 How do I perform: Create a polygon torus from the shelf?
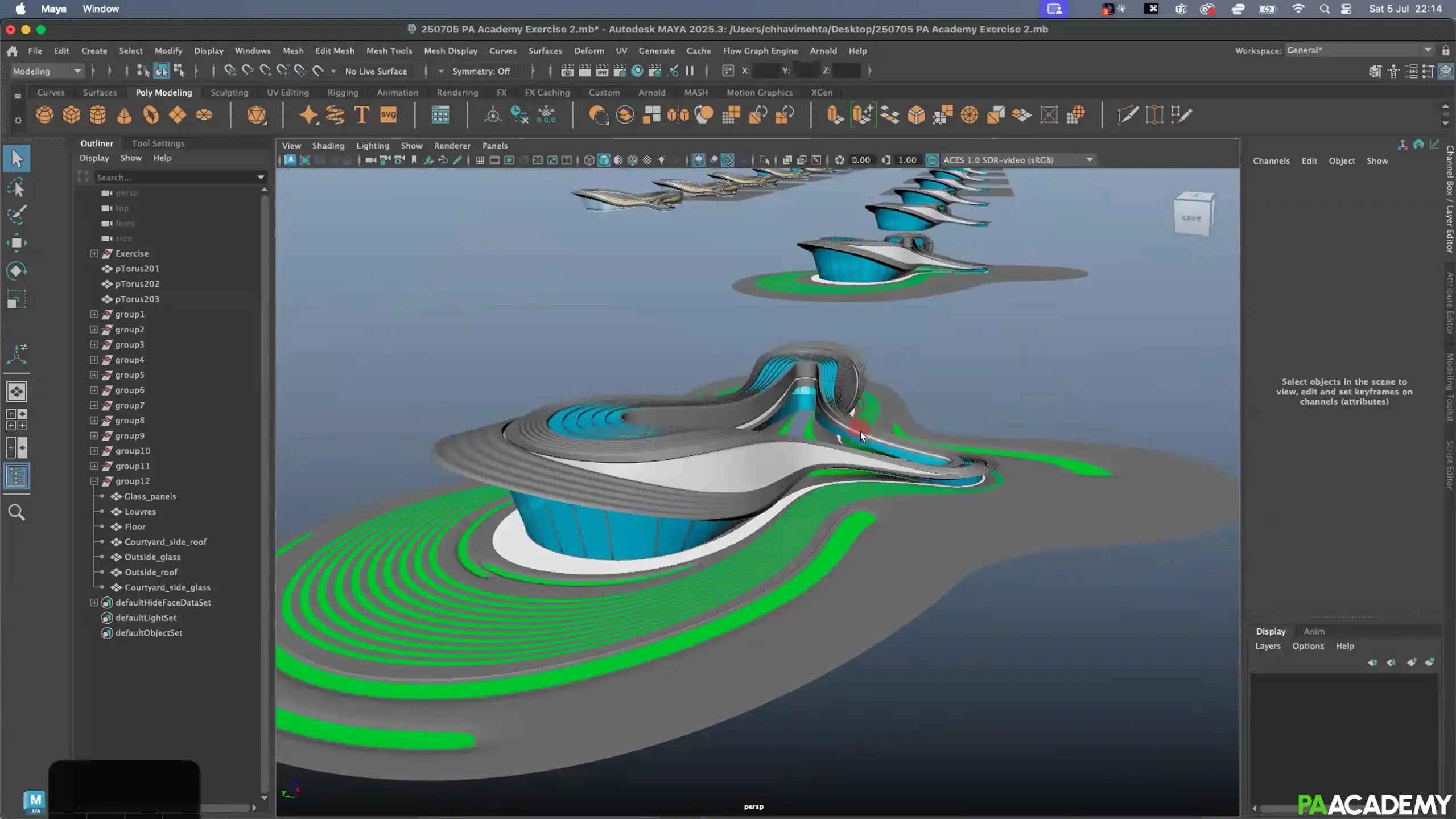151,115
